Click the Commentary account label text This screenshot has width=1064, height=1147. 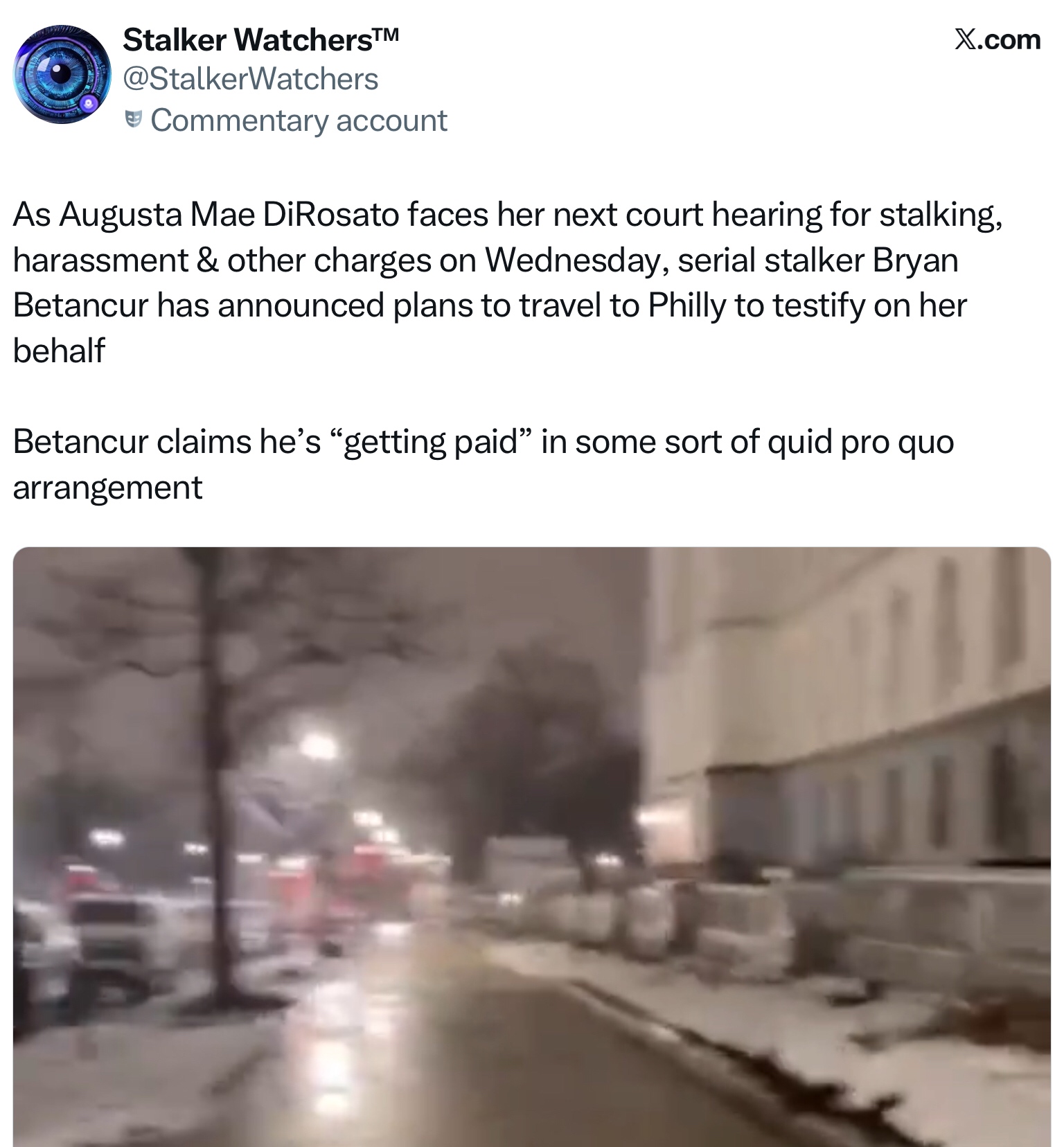tap(299, 121)
